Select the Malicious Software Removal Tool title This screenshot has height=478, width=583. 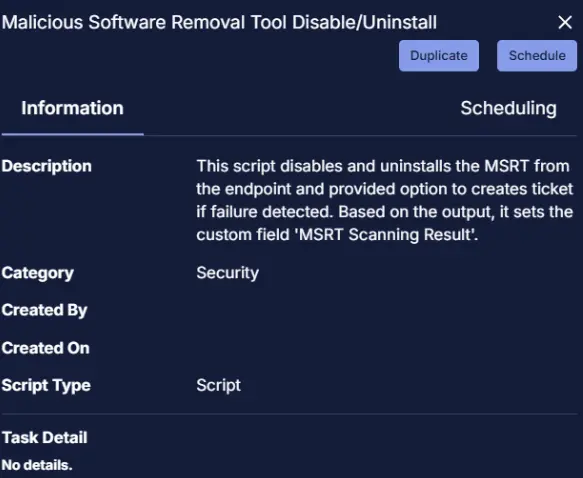click(219, 22)
